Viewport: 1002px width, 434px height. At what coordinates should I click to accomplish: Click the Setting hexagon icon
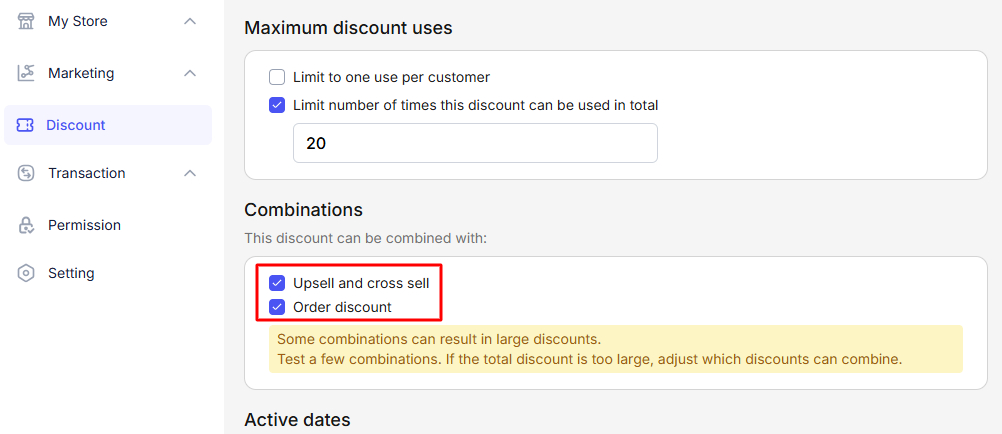click(26, 273)
